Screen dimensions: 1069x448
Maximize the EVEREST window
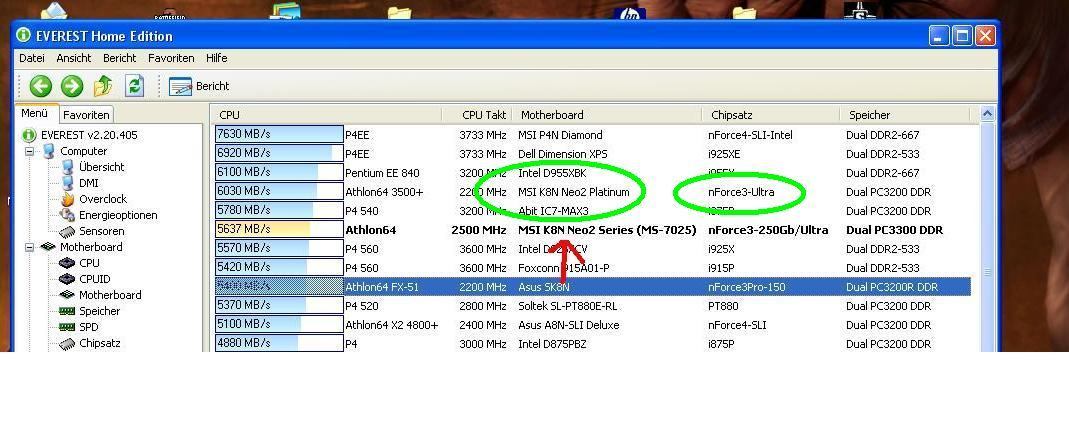click(962, 35)
